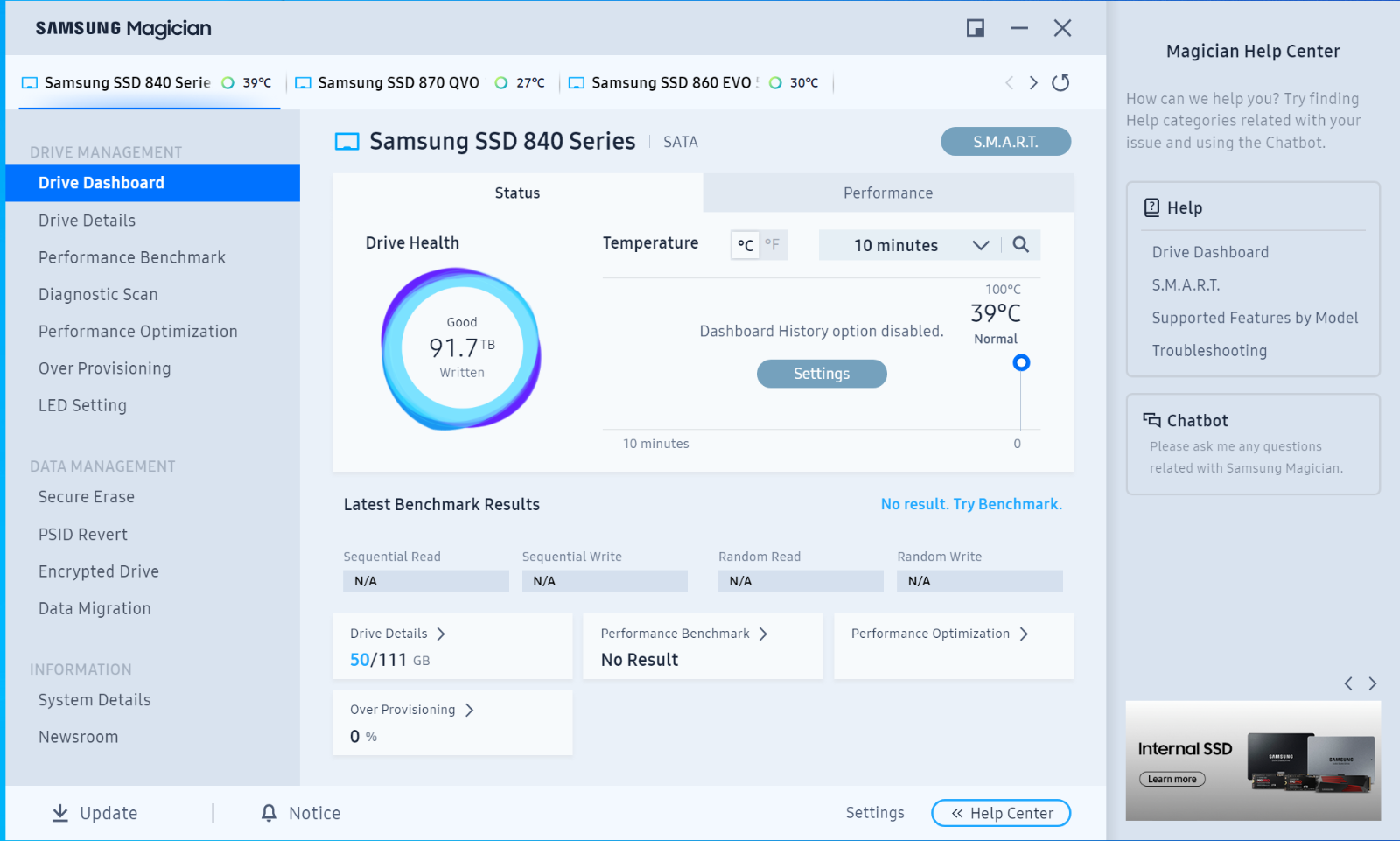Switch to the Performance tab
The image size is (1400, 841).
(888, 193)
